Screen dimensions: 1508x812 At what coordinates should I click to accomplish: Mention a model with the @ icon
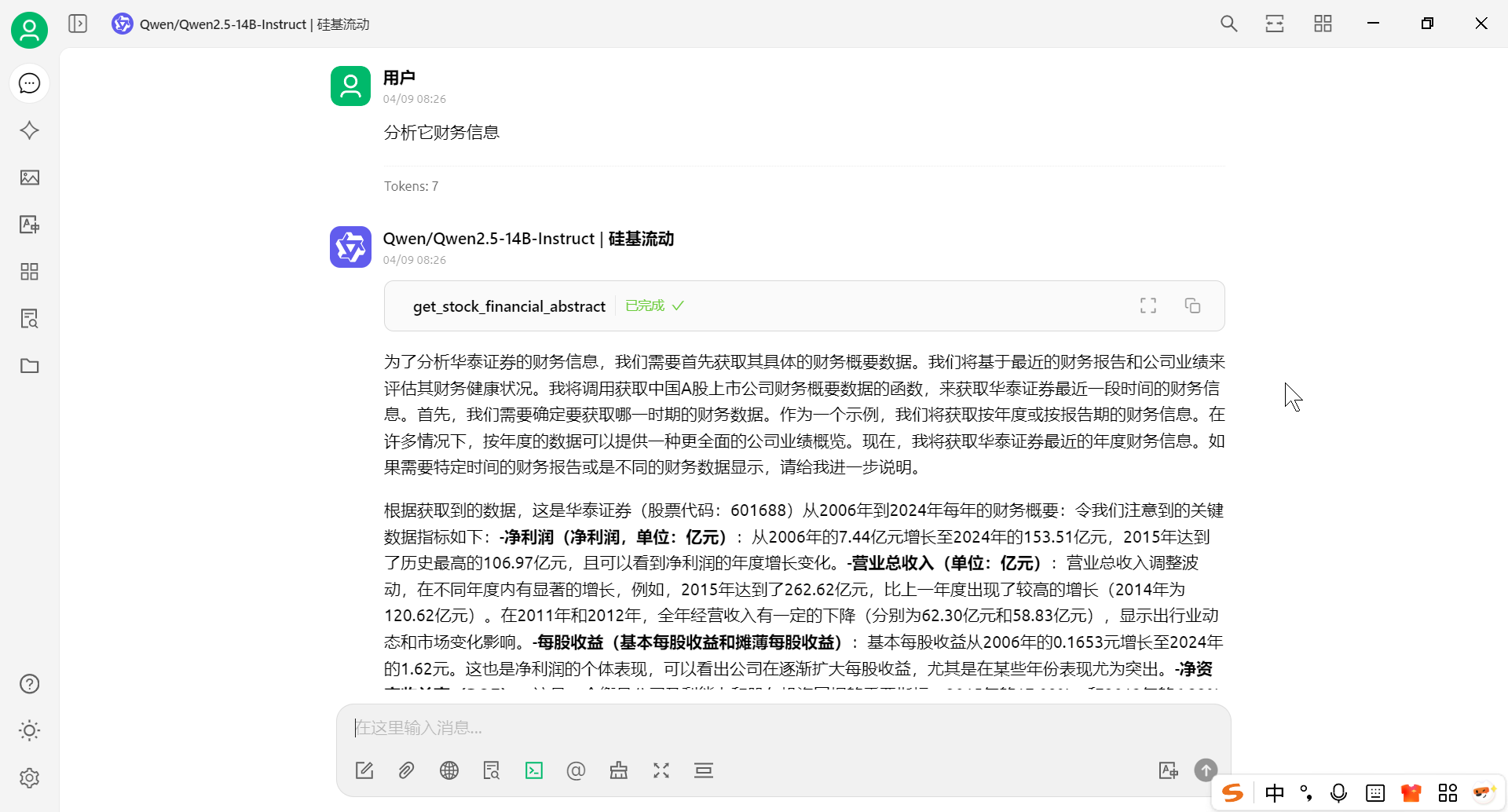(x=576, y=770)
